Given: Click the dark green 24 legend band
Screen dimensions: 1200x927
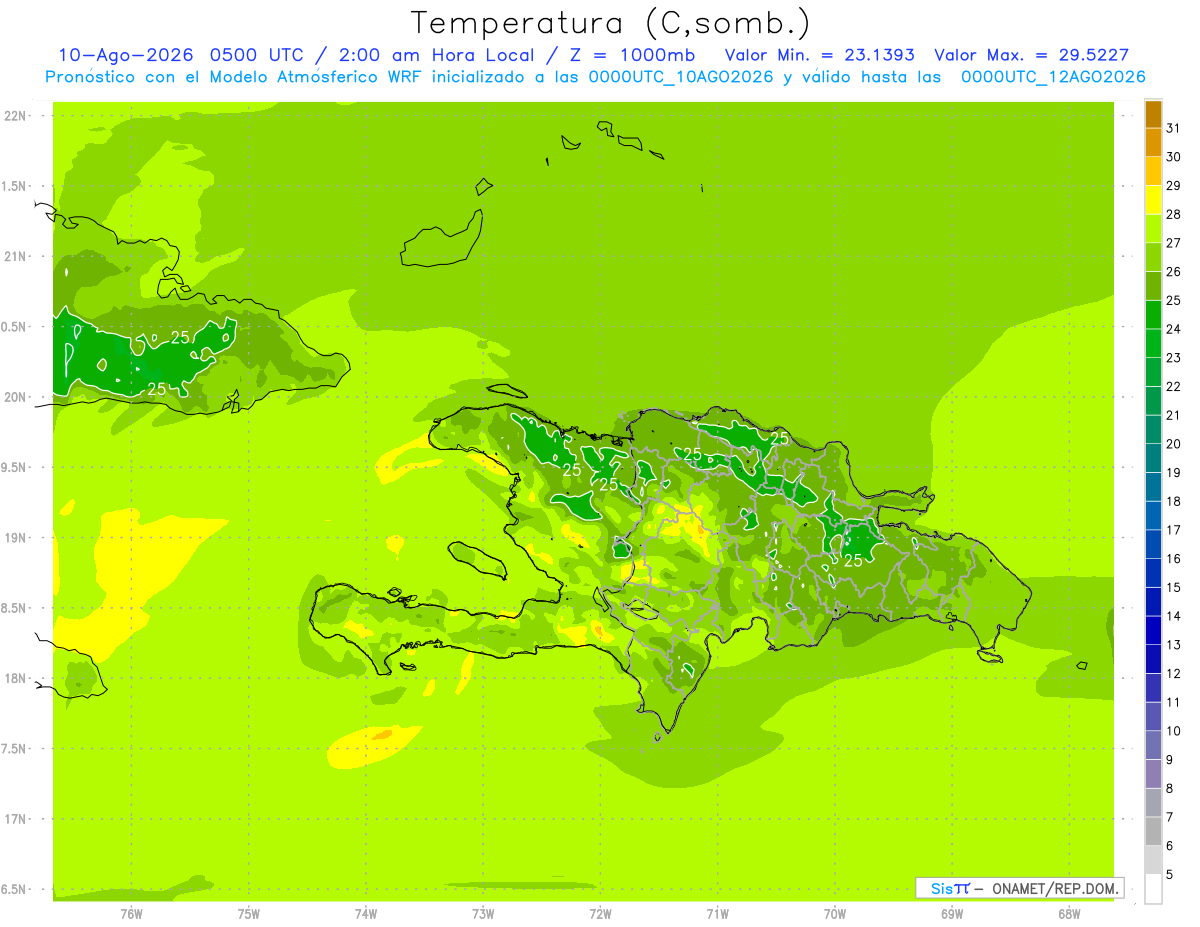Looking at the screenshot, I should [1153, 315].
